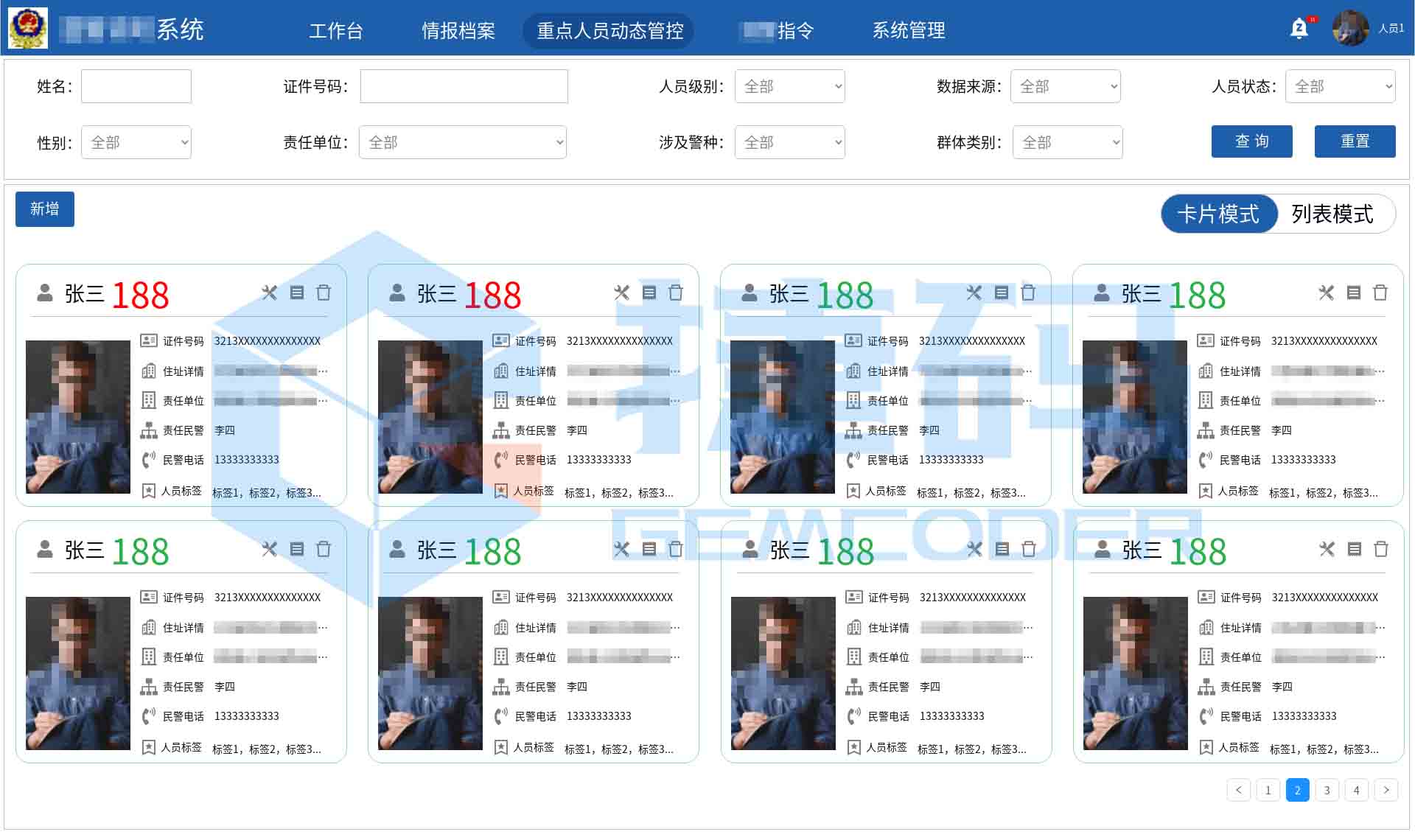This screenshot has width=1415, height=840.
Task: Expand the 责任单位 dropdown list
Action: [463, 141]
